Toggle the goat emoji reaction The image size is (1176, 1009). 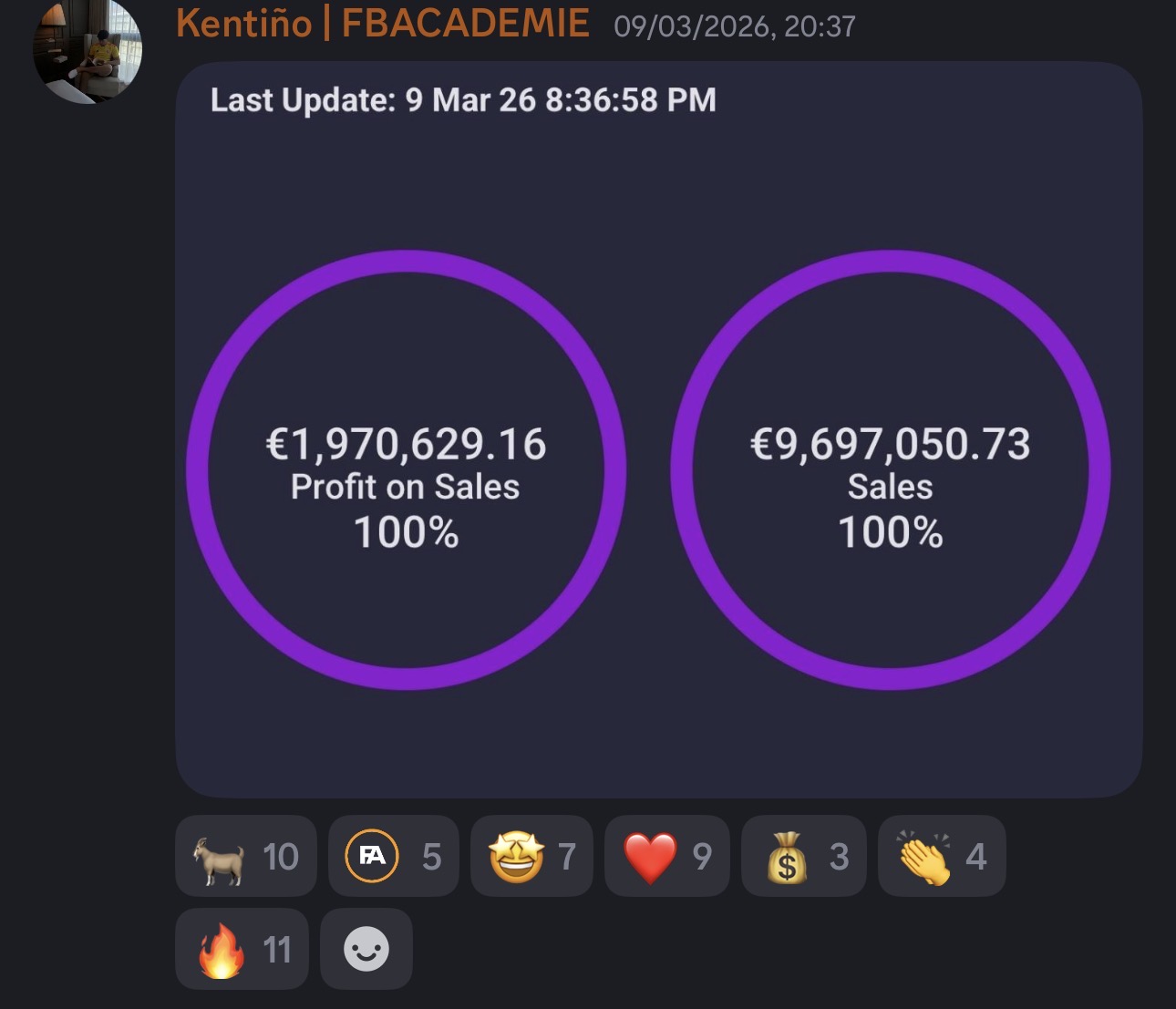coord(245,857)
